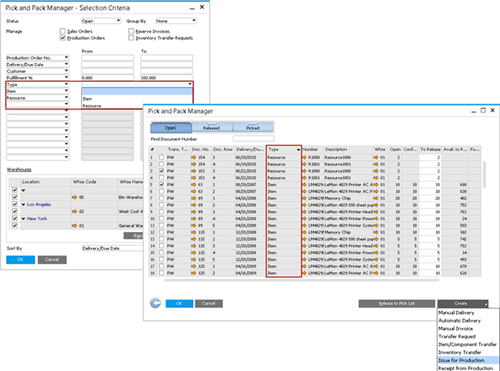
Task: Open warehouse link arrow in row 16
Action: pyautogui.click(x=376, y=259)
